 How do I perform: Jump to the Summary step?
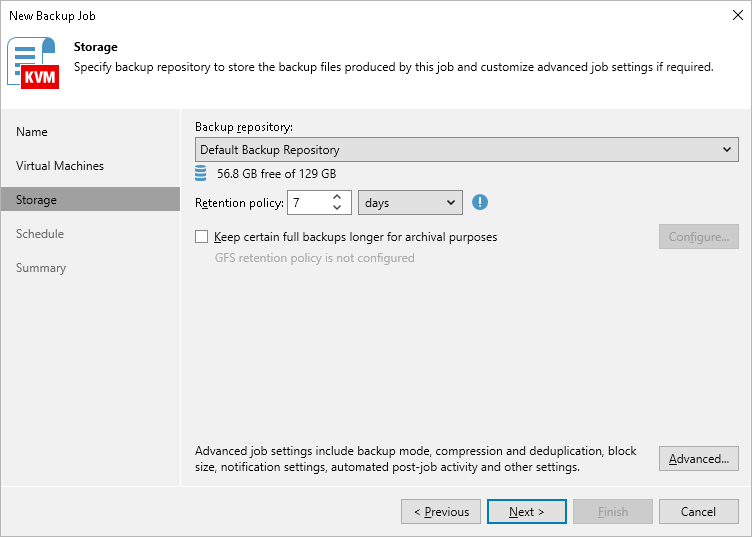pos(41,268)
